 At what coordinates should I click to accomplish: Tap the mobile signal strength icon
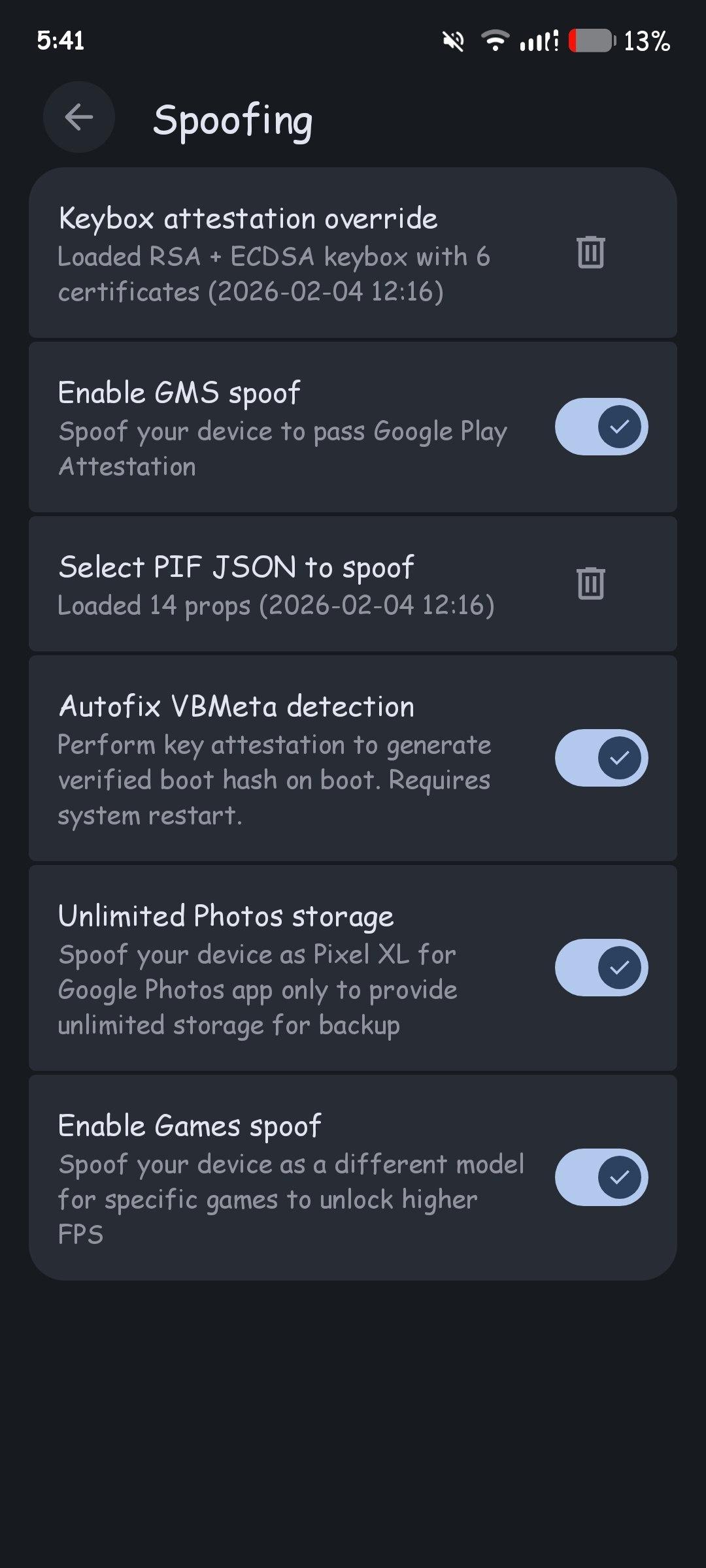(x=539, y=41)
